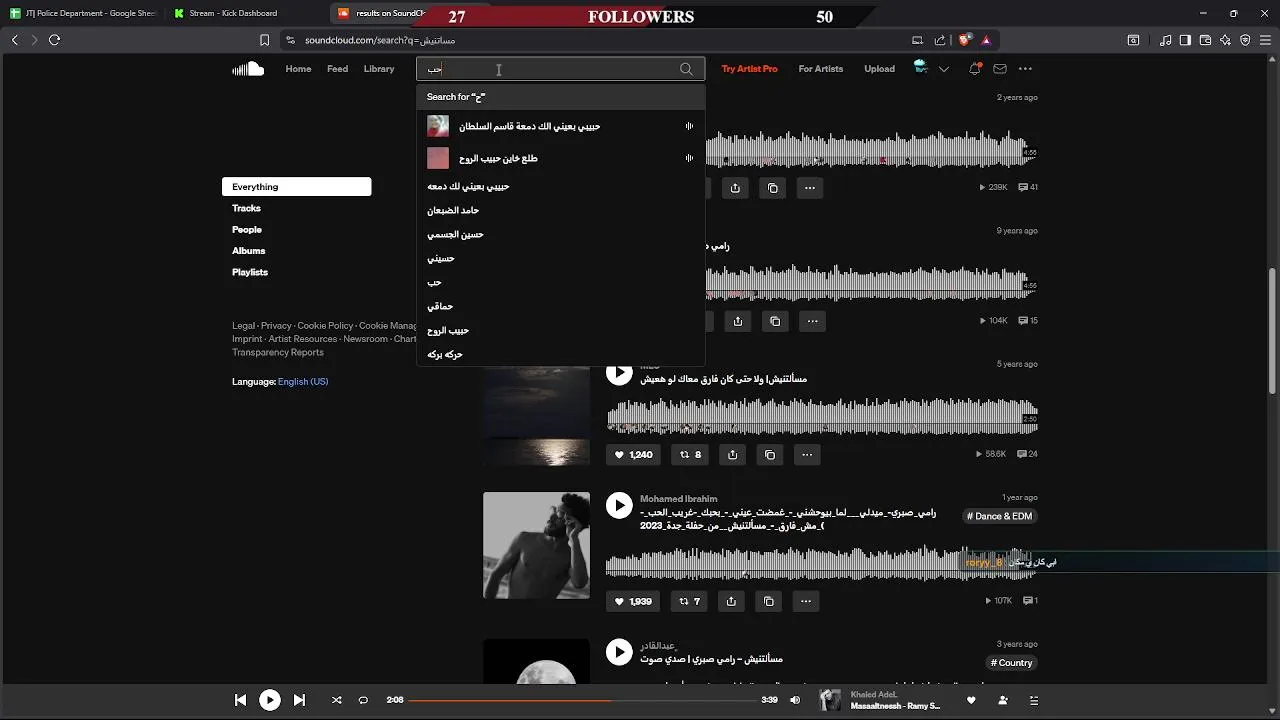The height and width of the screenshot is (720, 1280).
Task: Click the play button in bottom player
Action: [270, 700]
